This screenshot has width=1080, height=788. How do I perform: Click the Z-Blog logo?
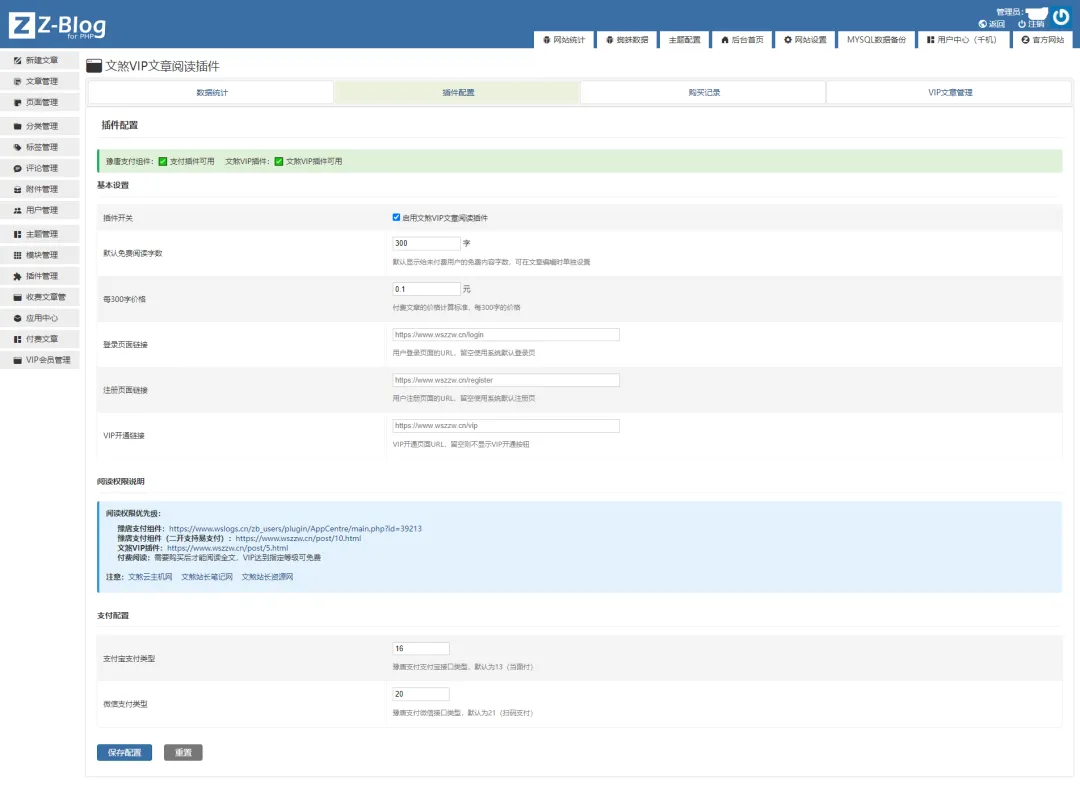58,25
